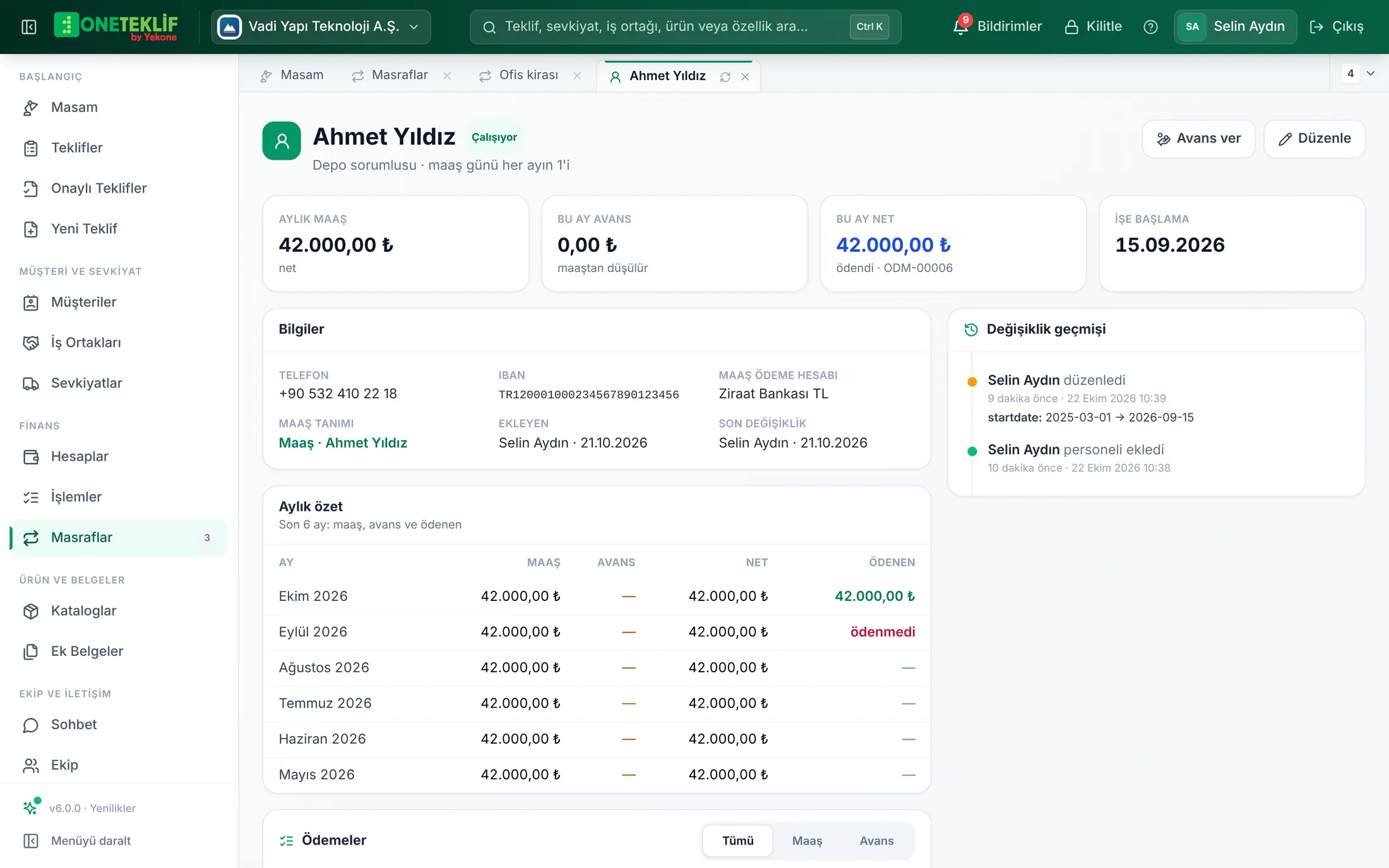Viewport: 1389px width, 868px height.
Task: Open Ek Belgeler in the sidebar
Action: pyautogui.click(x=119, y=651)
